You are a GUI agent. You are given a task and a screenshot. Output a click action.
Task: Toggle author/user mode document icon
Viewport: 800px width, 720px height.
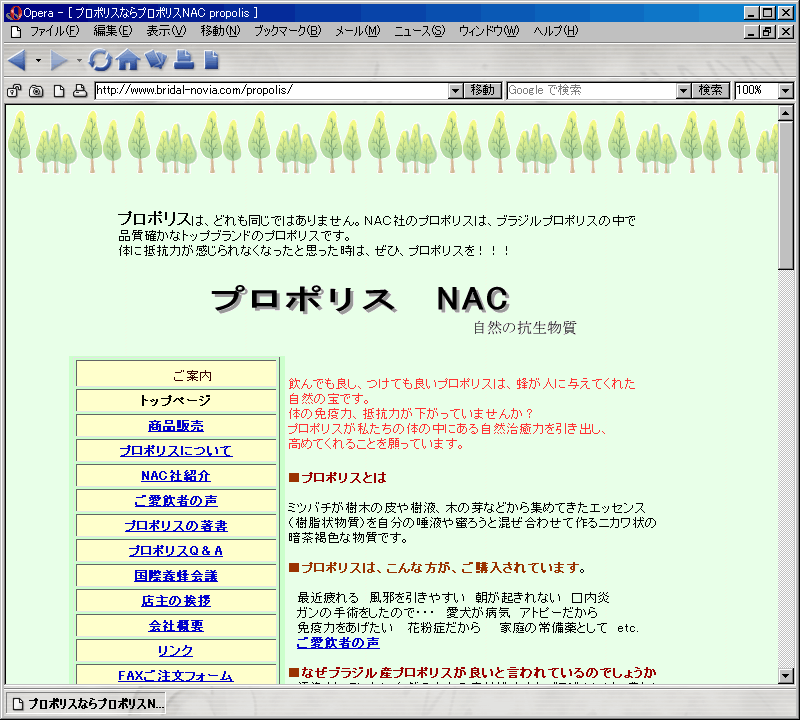tap(59, 91)
